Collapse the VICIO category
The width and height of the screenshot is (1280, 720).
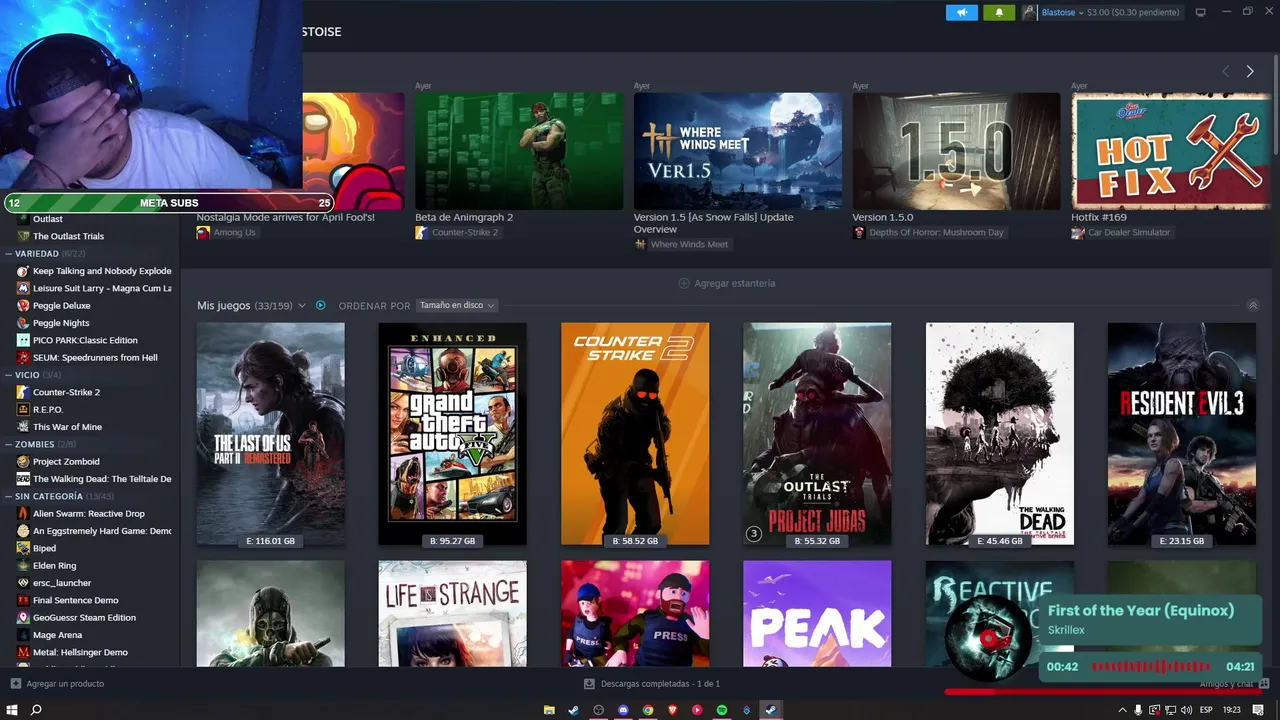tap(9, 375)
